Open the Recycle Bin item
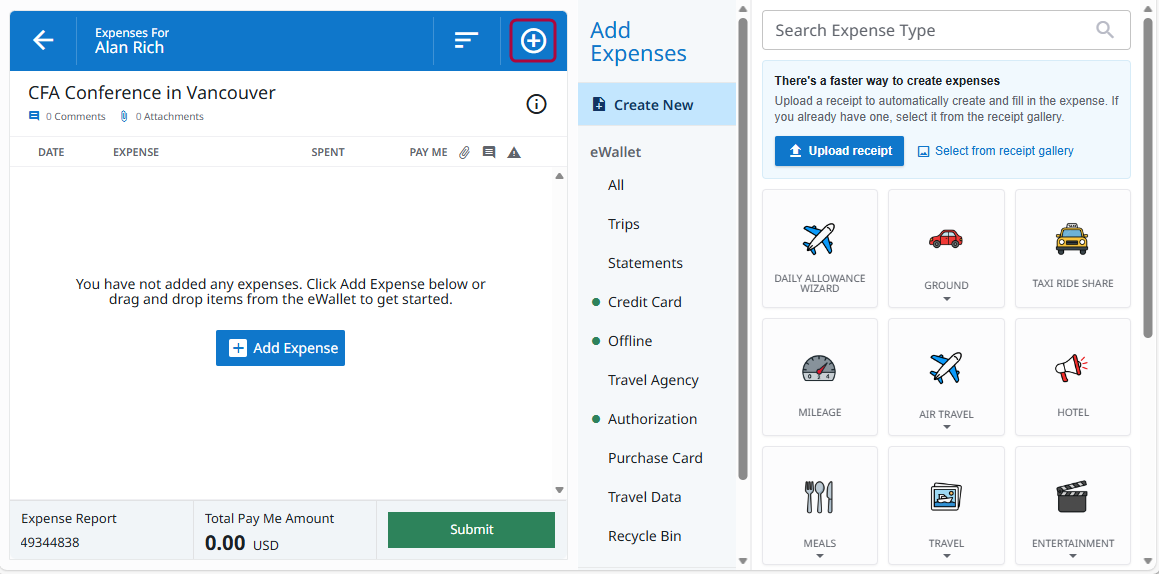Screen dimensions: 1159x574 (x=644, y=536)
